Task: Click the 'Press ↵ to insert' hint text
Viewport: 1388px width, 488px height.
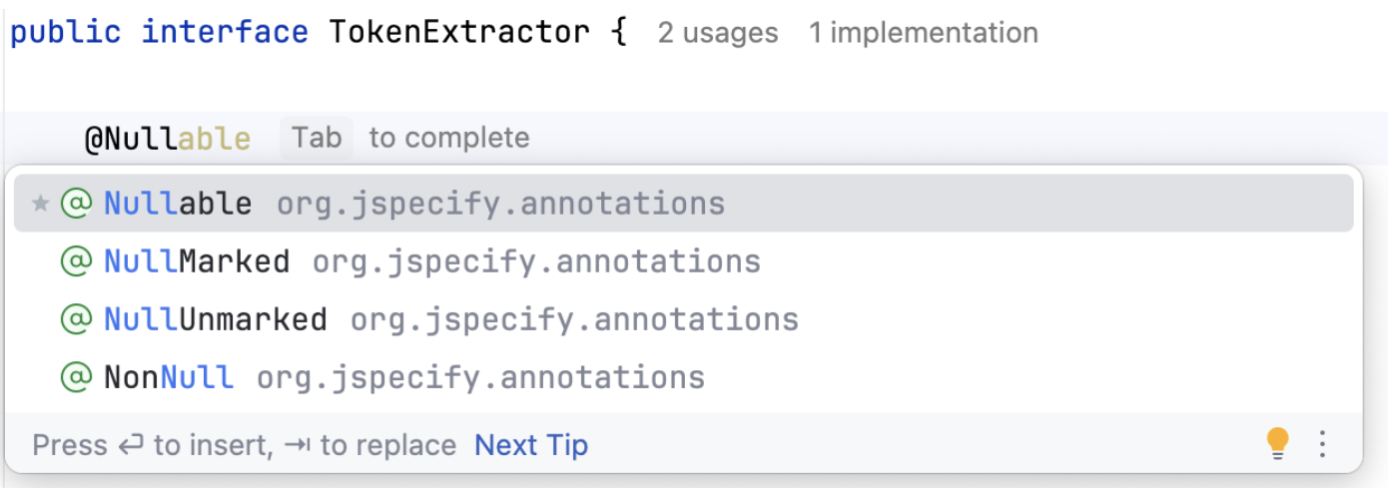Action: 152,445
